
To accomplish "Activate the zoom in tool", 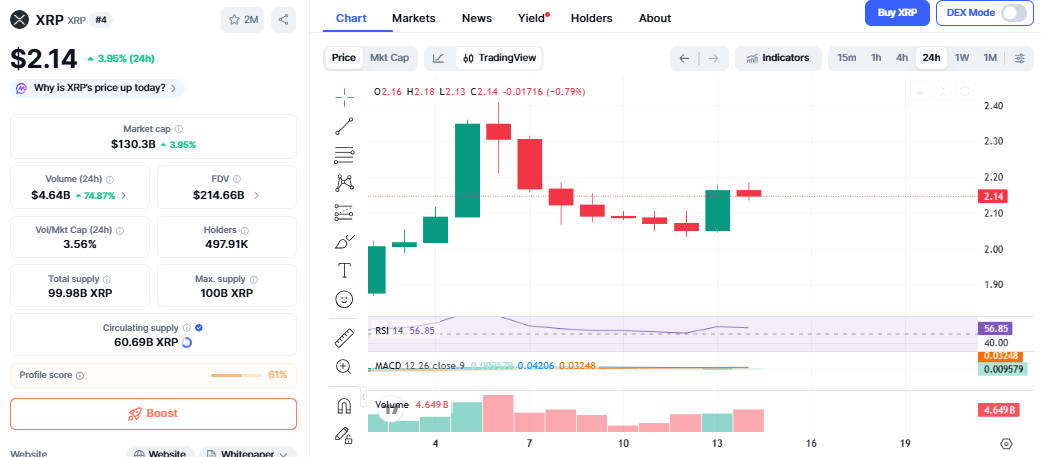I will 344,367.
